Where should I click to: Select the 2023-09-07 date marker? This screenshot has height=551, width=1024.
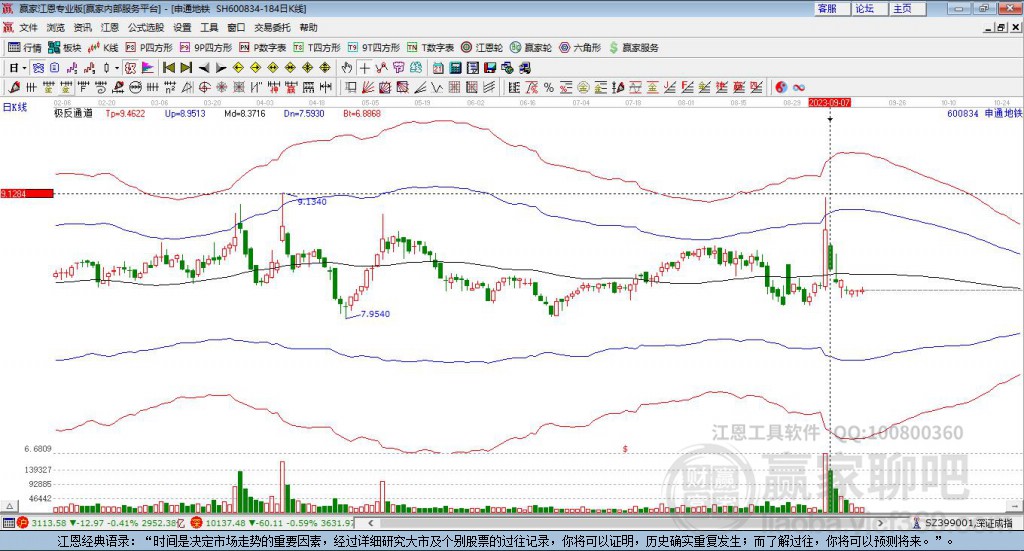(x=829, y=102)
